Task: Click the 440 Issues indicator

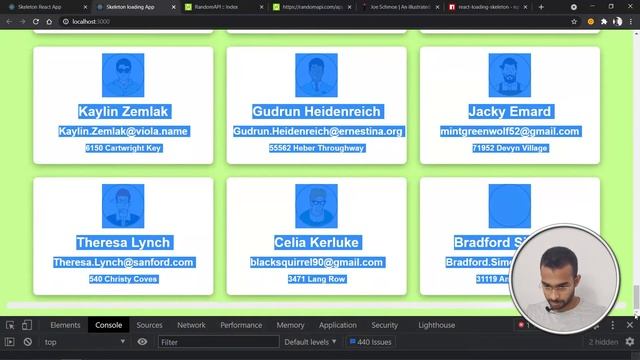Action: point(370,342)
